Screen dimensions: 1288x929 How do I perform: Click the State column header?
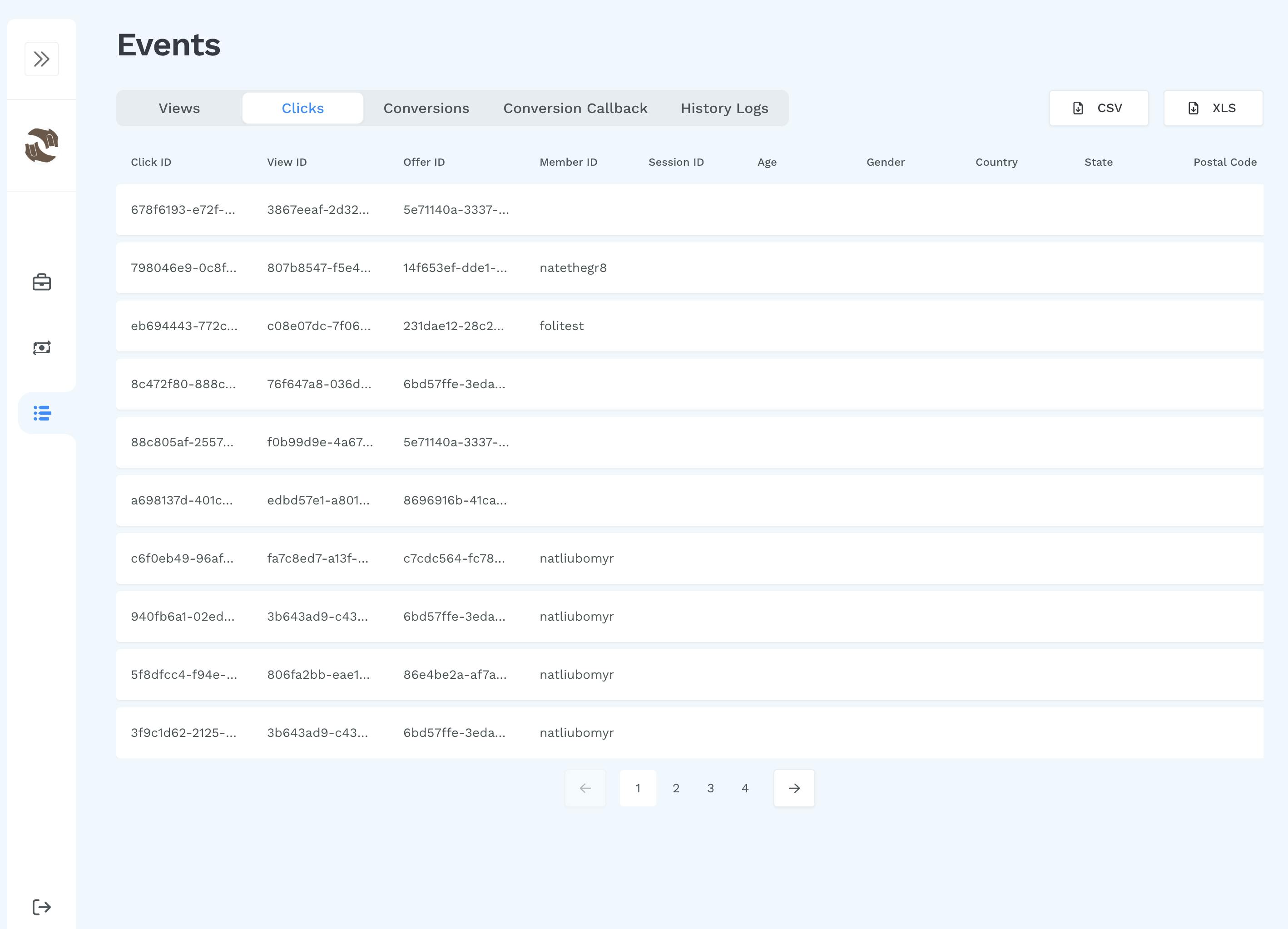tap(1099, 162)
